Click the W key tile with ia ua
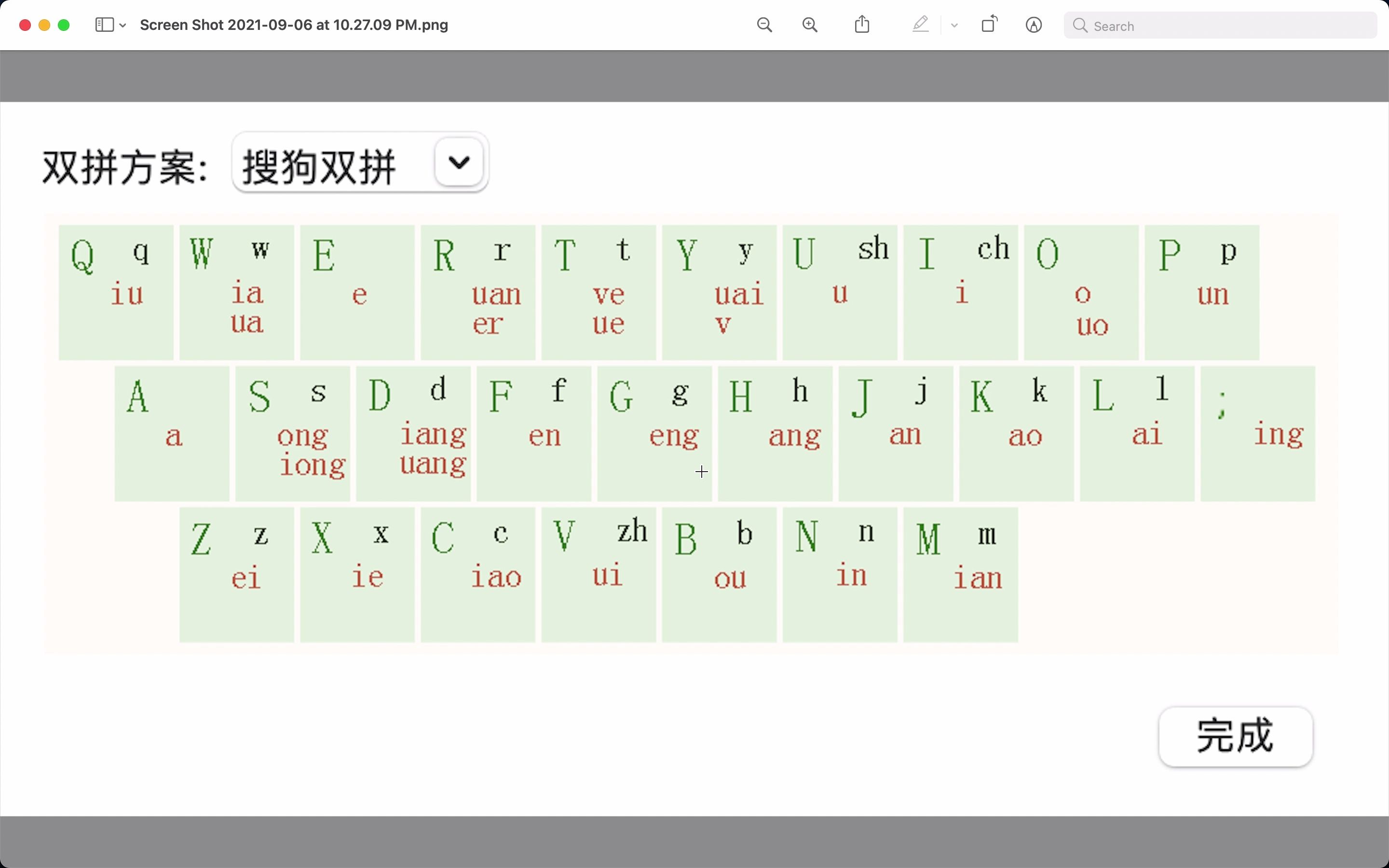1389x868 pixels. coord(236,293)
